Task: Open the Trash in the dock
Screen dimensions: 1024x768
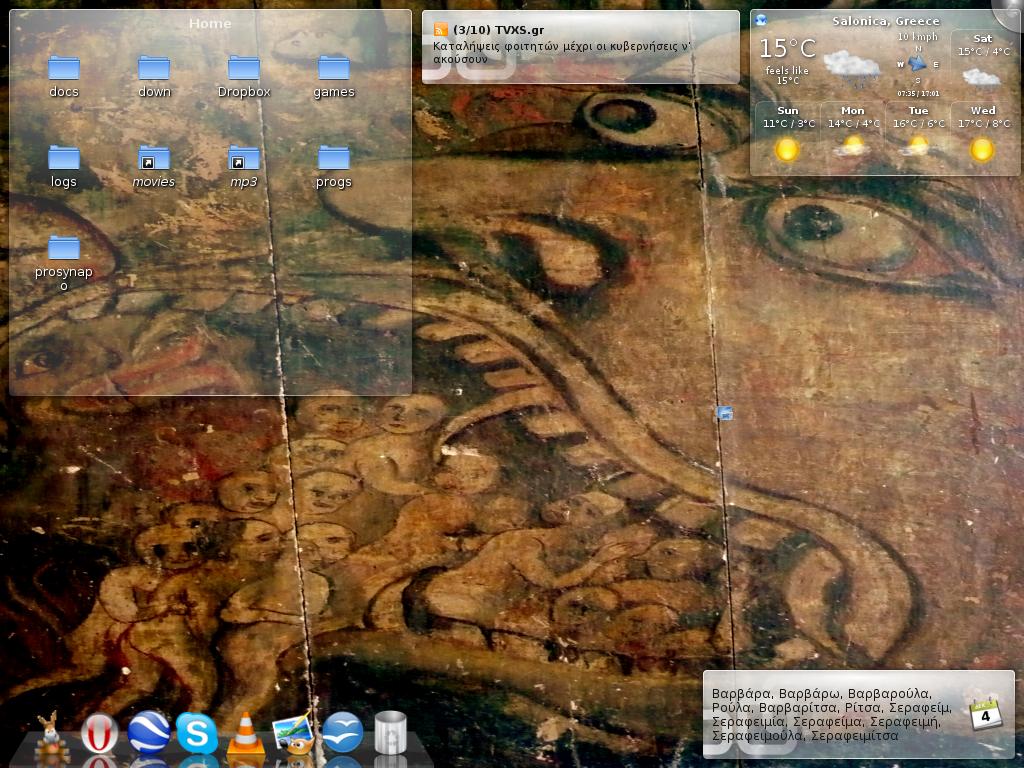Action: point(391,733)
